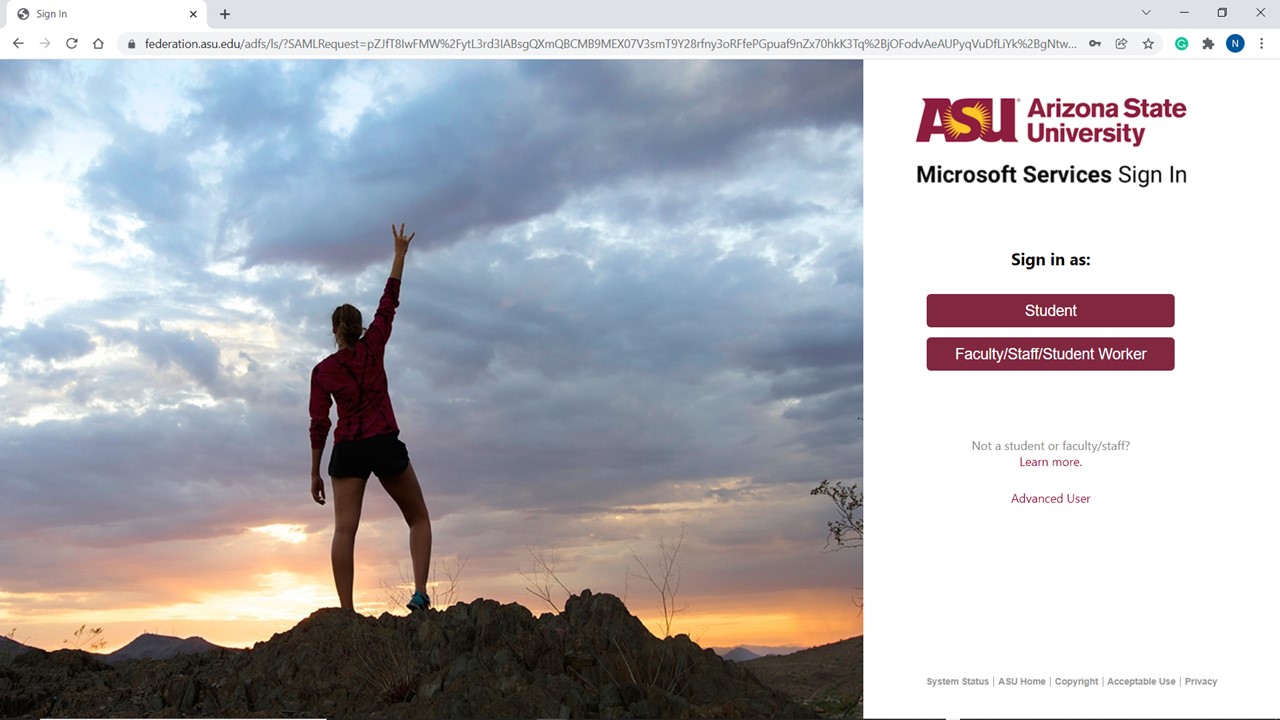Open the Chrome profile avatar N

(x=1235, y=44)
